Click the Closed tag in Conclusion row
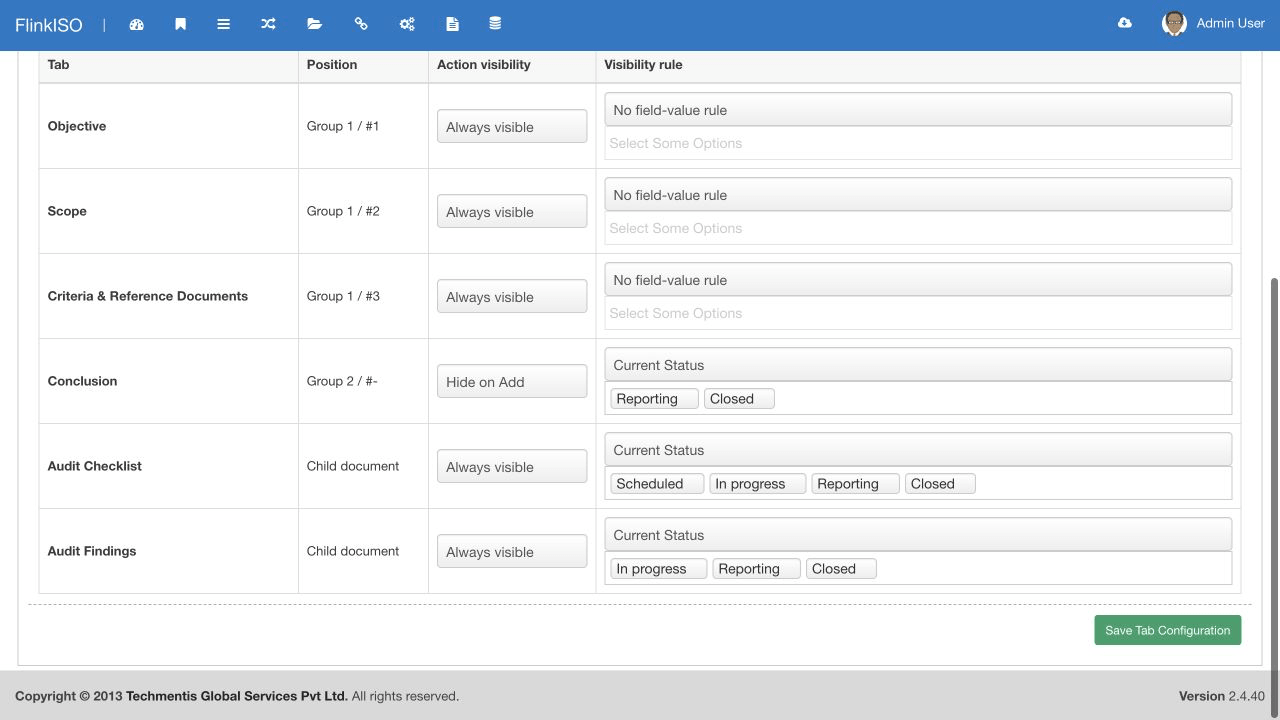 click(x=739, y=398)
